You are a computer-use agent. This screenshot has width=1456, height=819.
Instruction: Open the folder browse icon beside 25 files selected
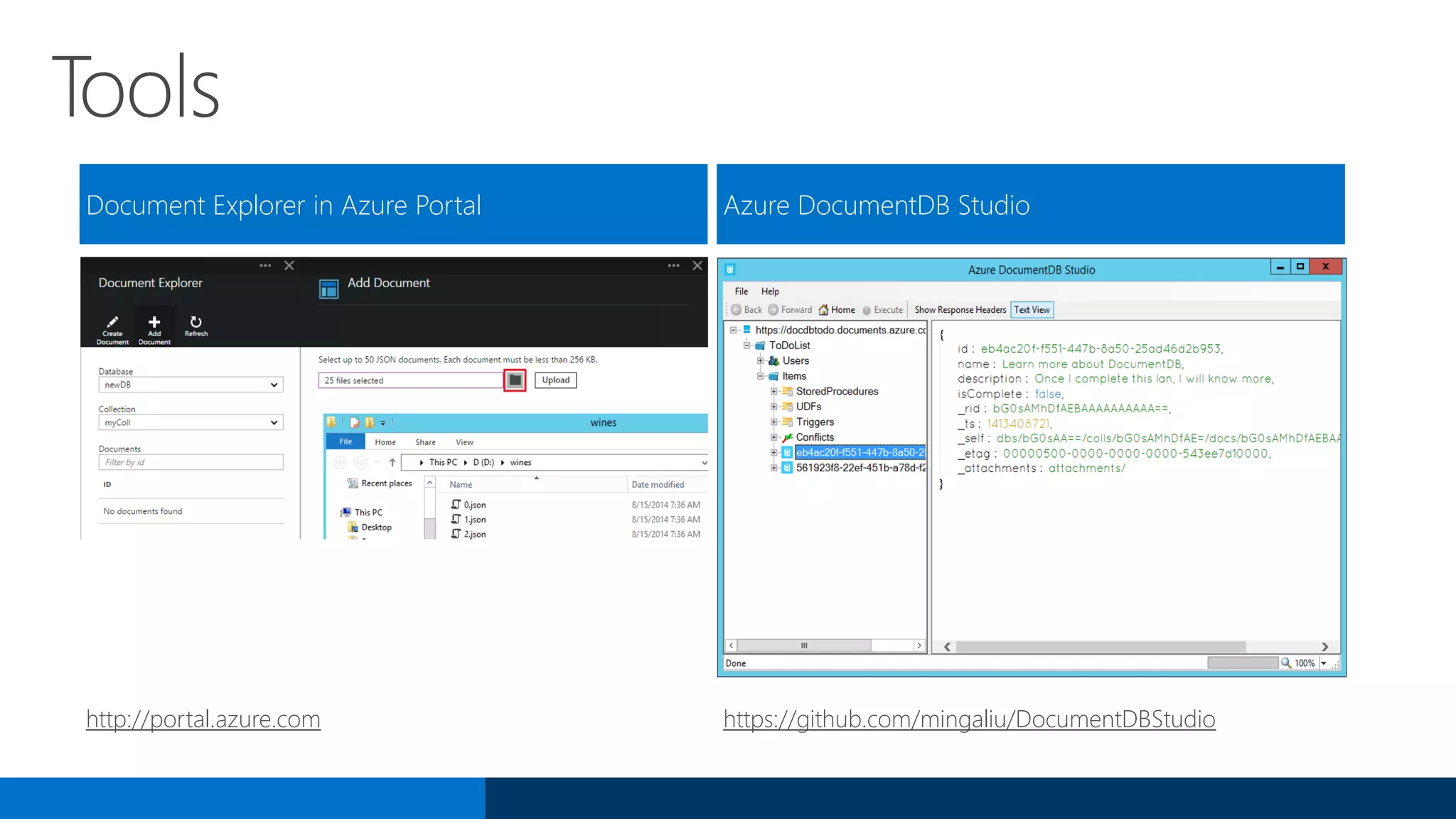[515, 380]
